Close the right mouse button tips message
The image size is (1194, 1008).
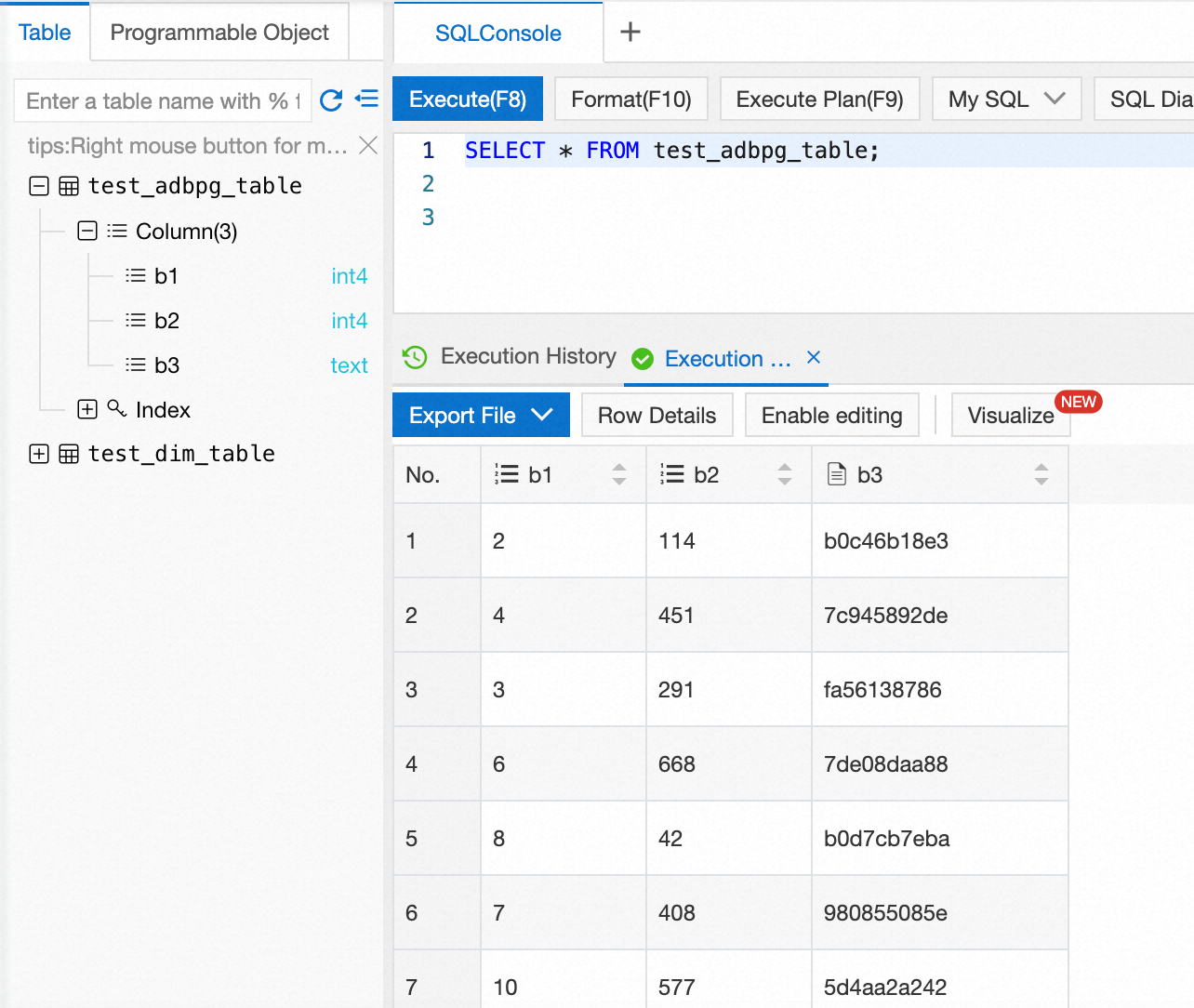tap(368, 145)
